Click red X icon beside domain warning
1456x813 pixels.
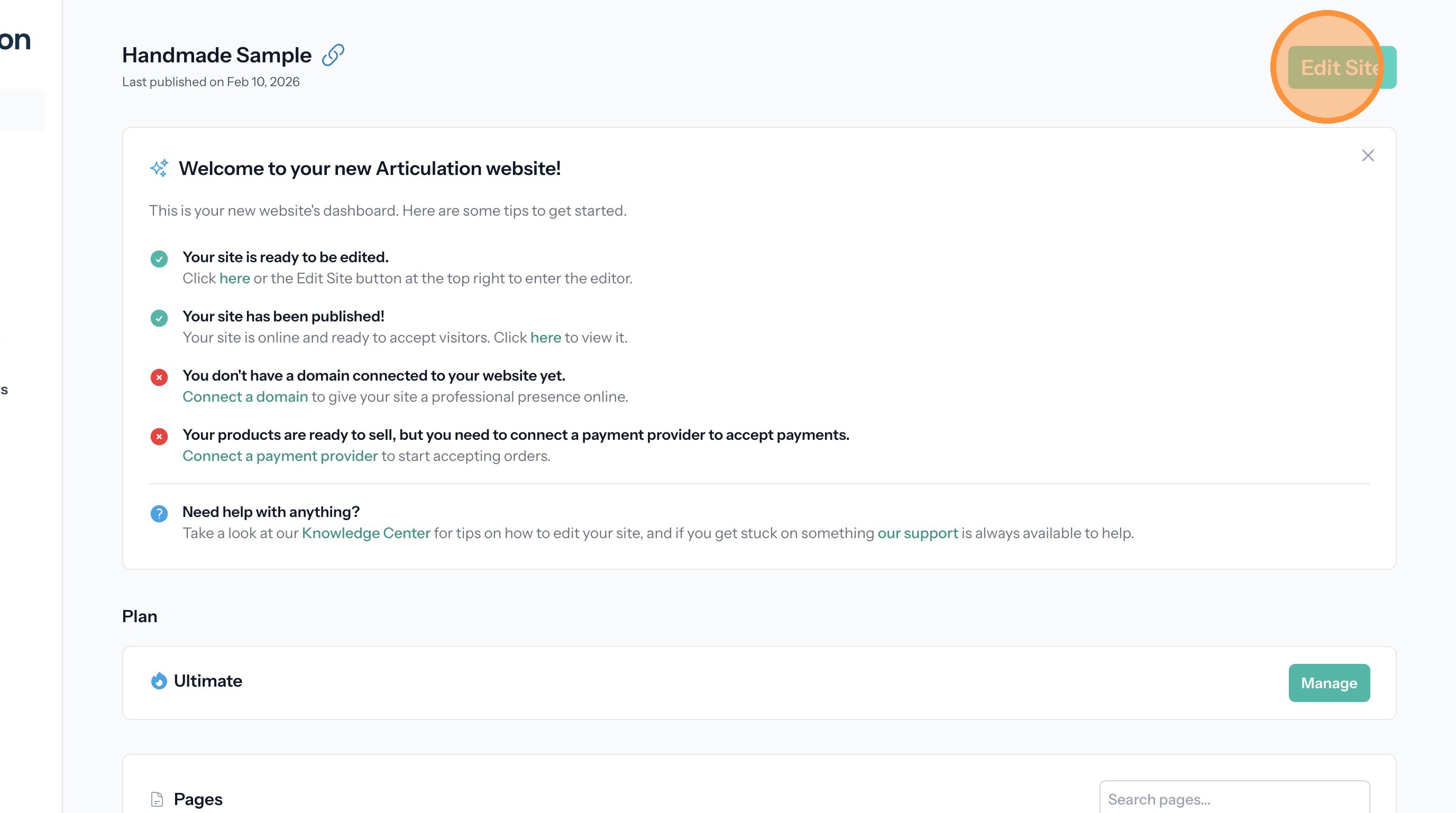point(159,377)
